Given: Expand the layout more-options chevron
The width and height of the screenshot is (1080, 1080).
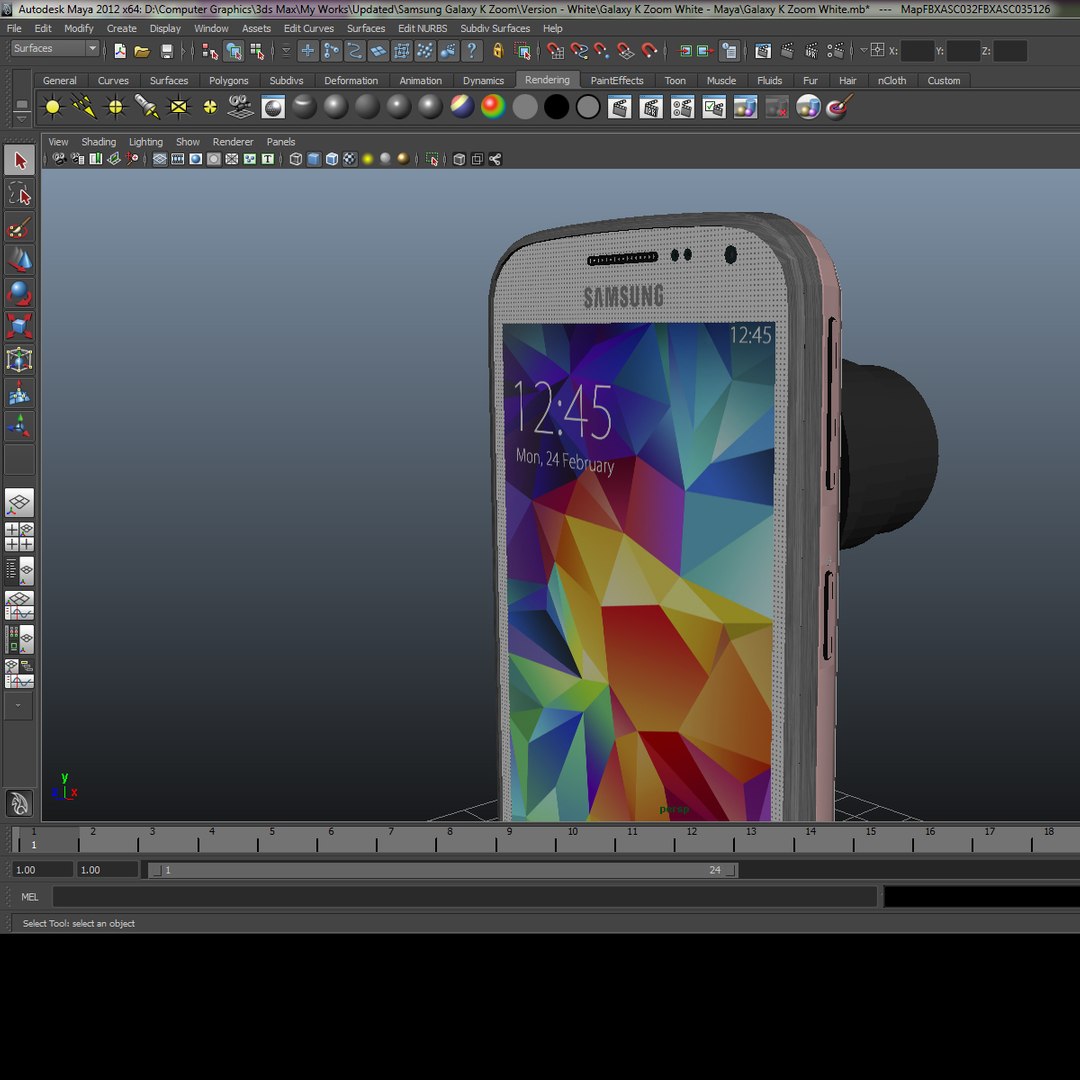Looking at the screenshot, I should [19, 707].
